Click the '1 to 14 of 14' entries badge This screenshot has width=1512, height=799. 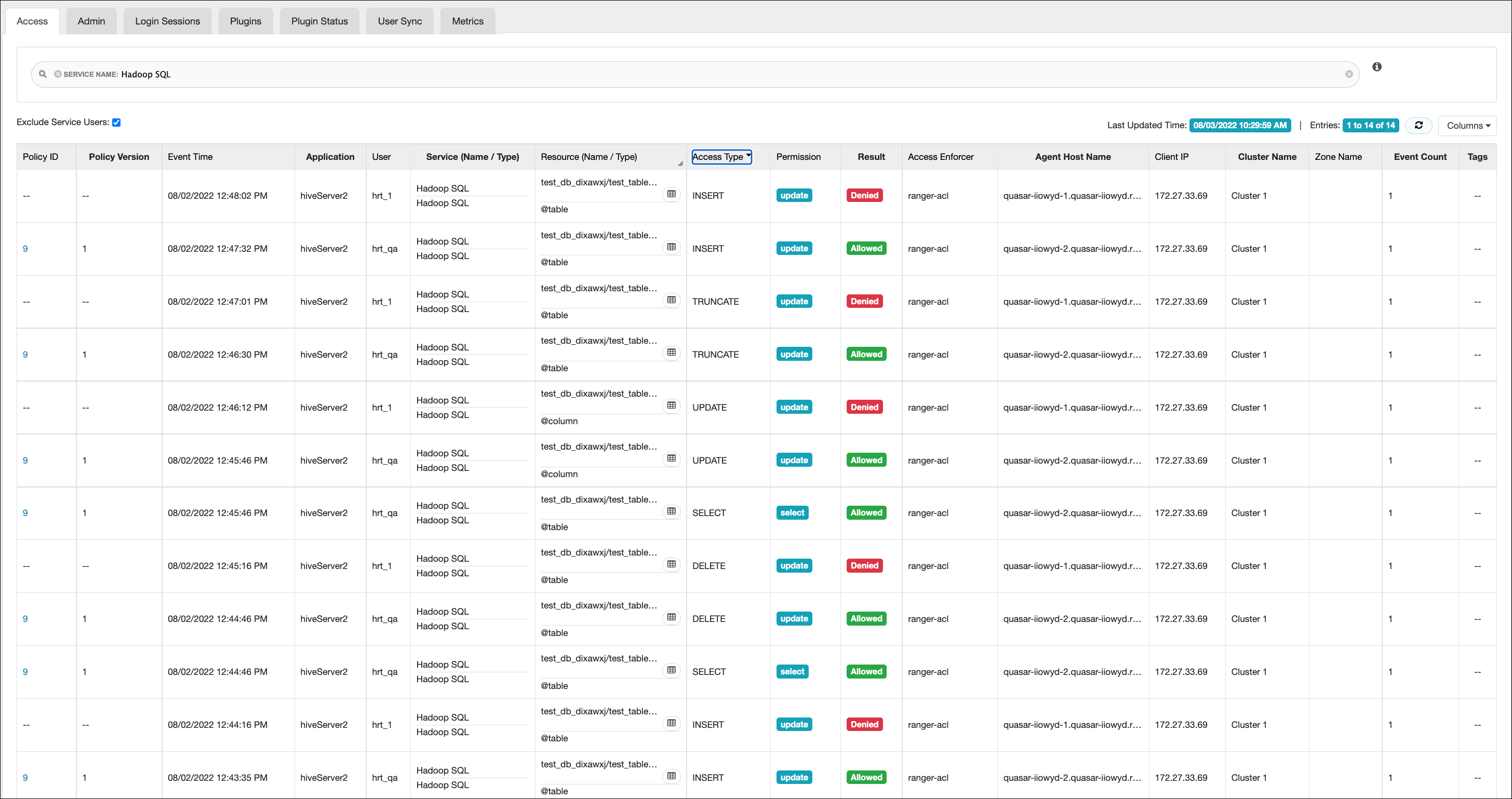(1371, 125)
